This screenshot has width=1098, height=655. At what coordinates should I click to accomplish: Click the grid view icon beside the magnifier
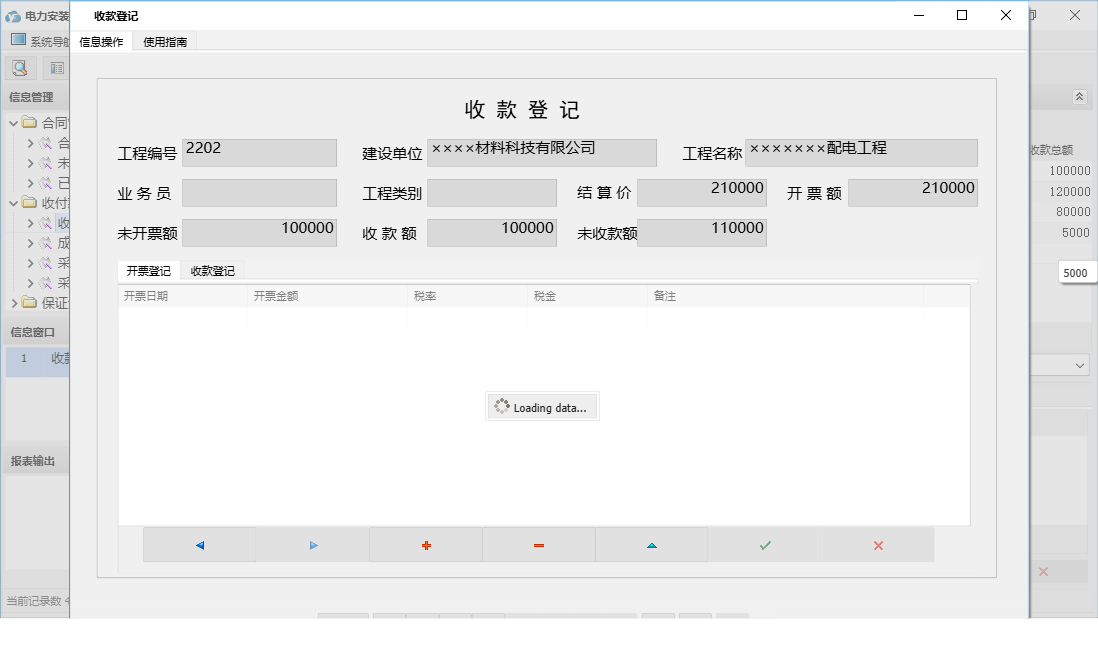(x=56, y=68)
